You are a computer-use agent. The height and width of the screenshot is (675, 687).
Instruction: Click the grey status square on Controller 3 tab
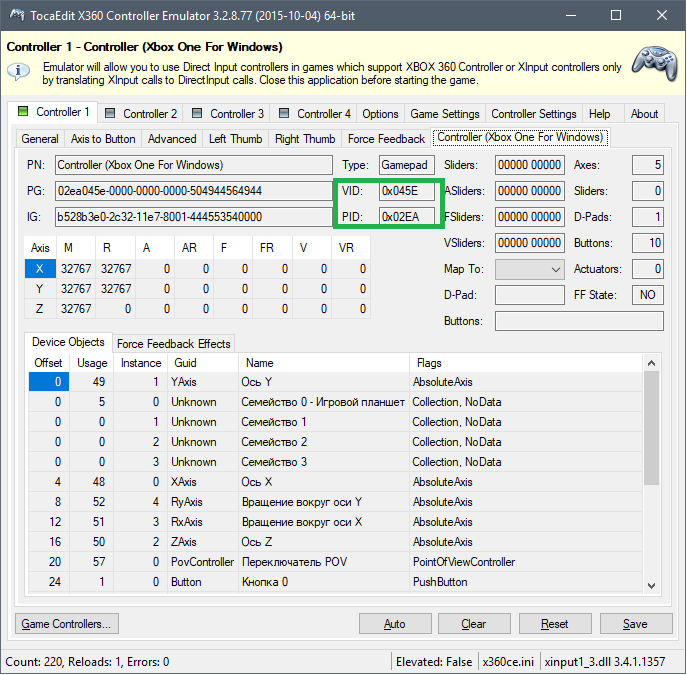(x=197, y=113)
